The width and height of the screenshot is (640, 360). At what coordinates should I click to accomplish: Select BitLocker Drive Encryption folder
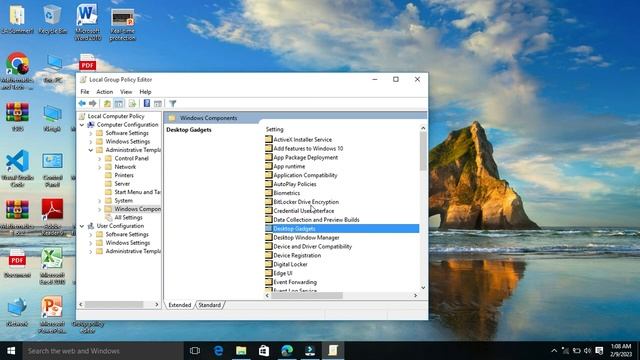[x=306, y=202]
